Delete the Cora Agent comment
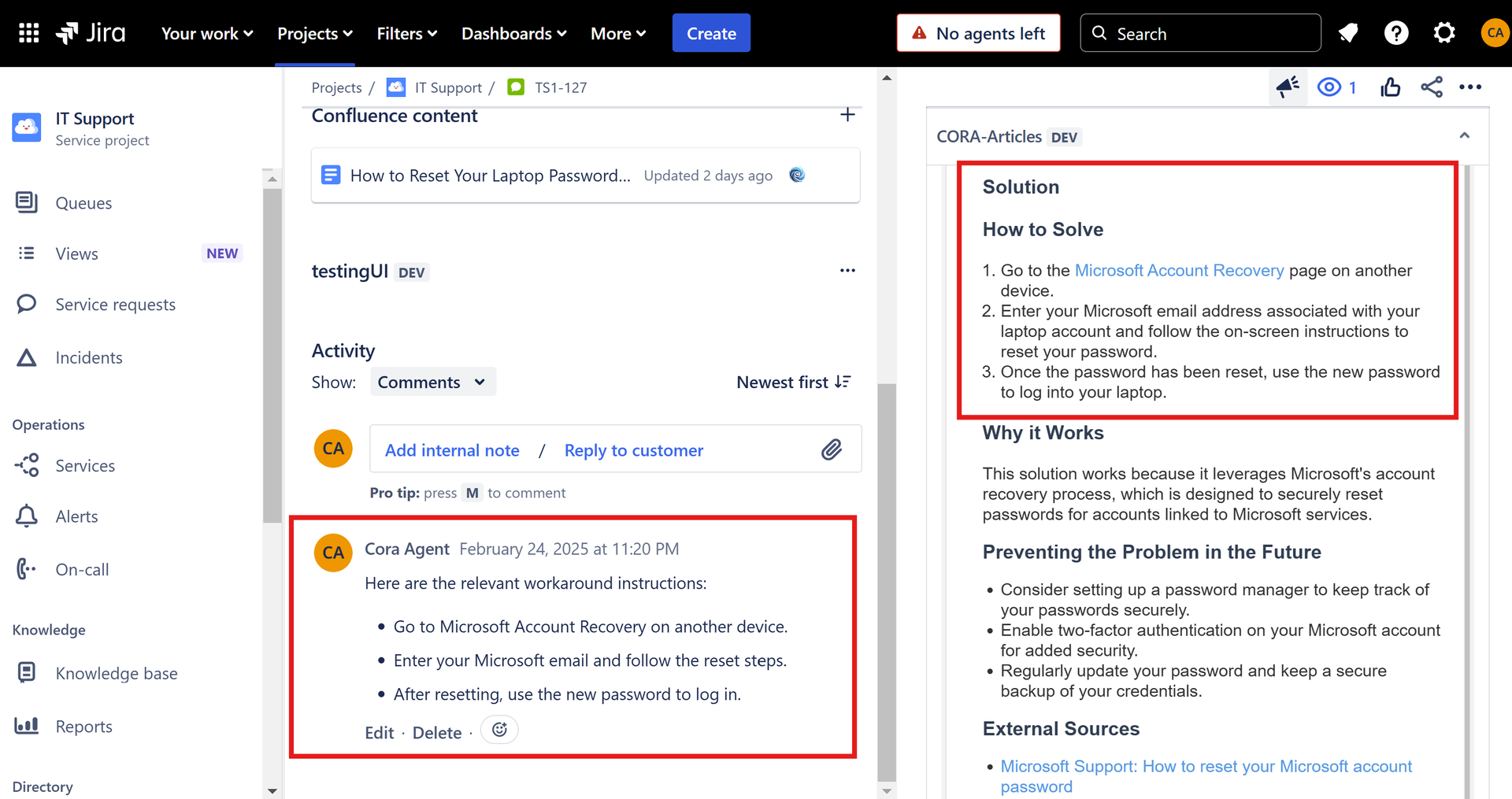Screen dimensions: 1512x799 coord(437,733)
